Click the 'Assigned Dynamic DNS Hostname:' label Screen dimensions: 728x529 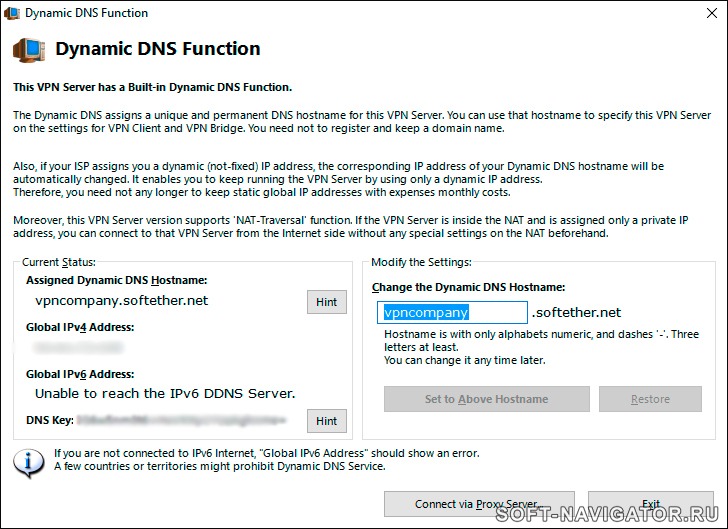(x=117, y=281)
